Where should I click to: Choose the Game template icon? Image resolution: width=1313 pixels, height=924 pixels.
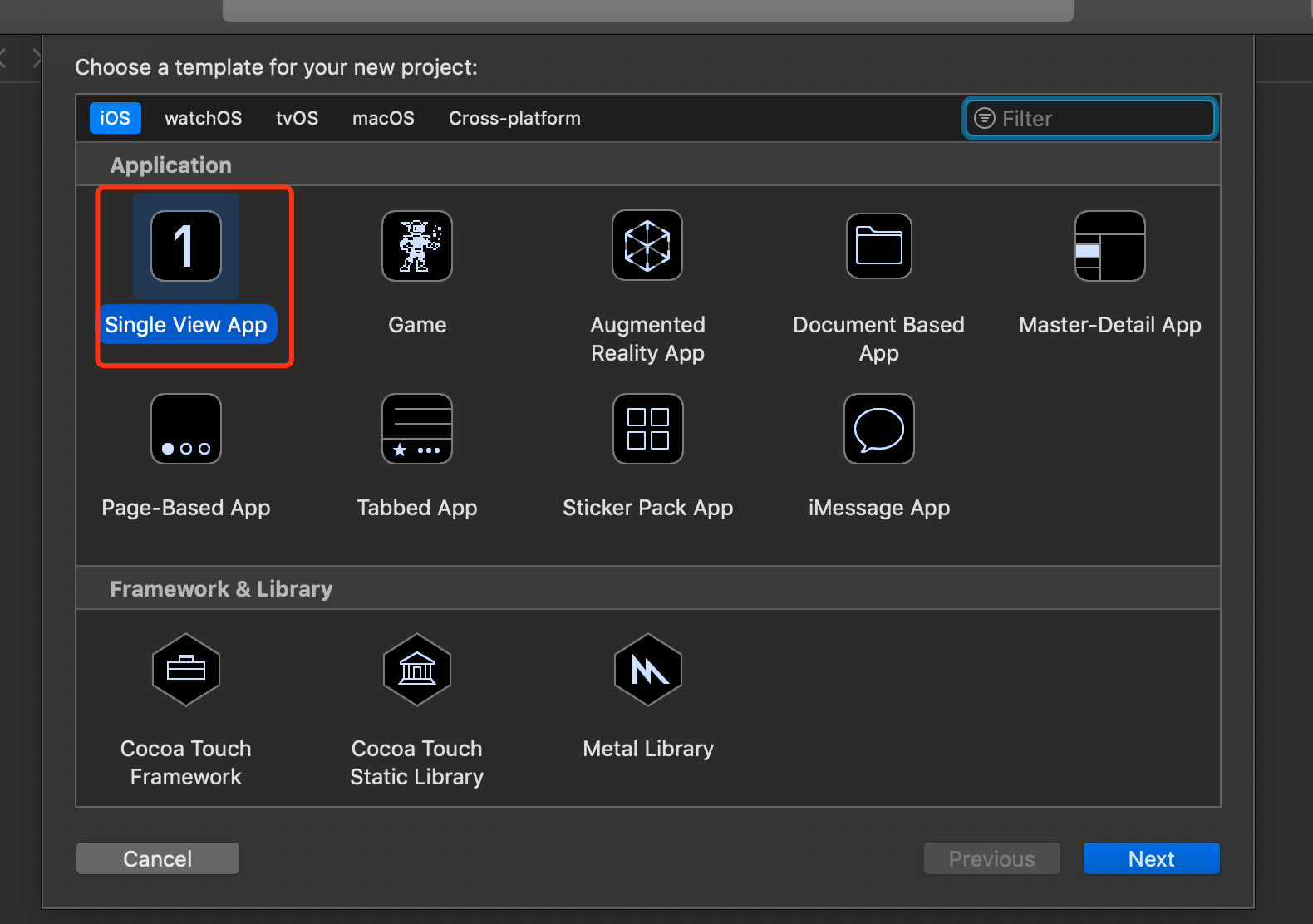tap(417, 246)
